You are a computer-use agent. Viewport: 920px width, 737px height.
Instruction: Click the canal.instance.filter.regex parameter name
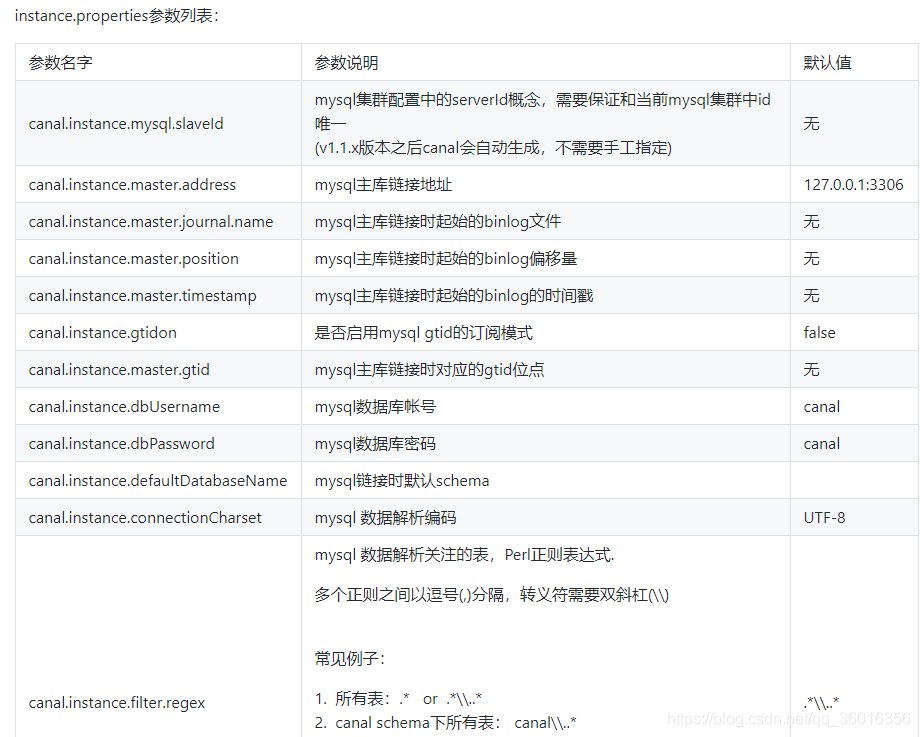click(x=117, y=703)
